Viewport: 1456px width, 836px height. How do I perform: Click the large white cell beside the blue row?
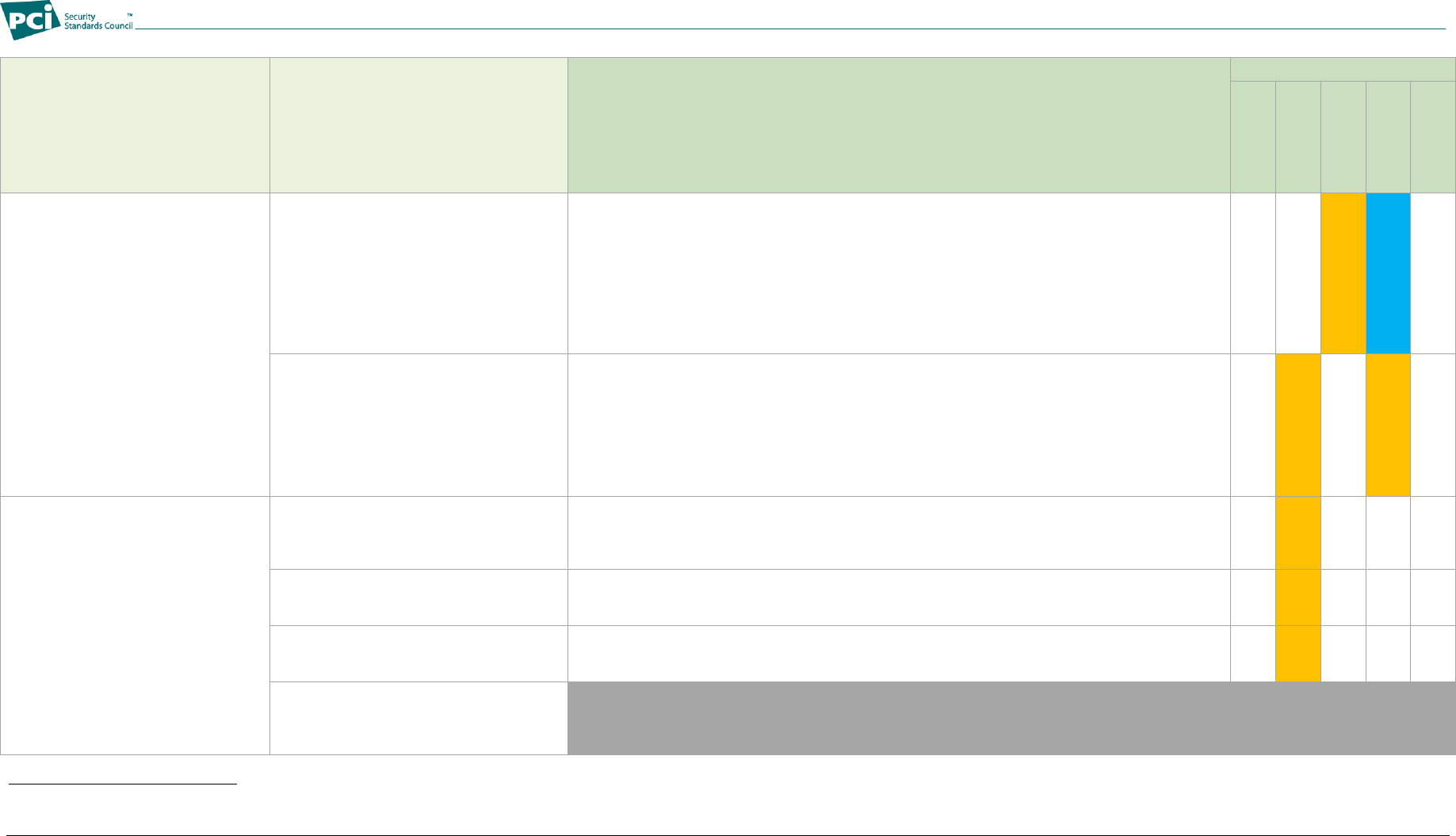tap(899, 273)
